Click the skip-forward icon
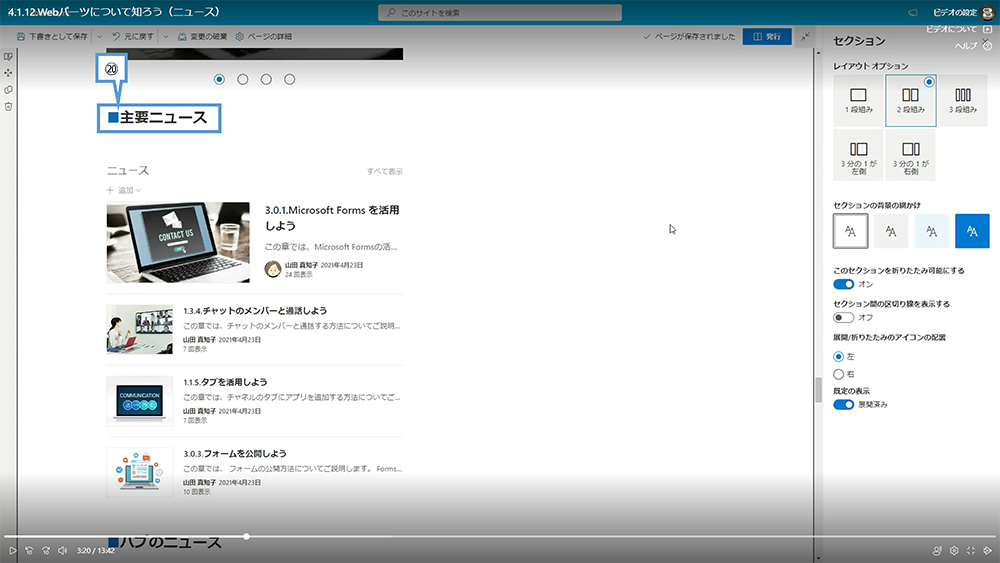 (x=46, y=550)
